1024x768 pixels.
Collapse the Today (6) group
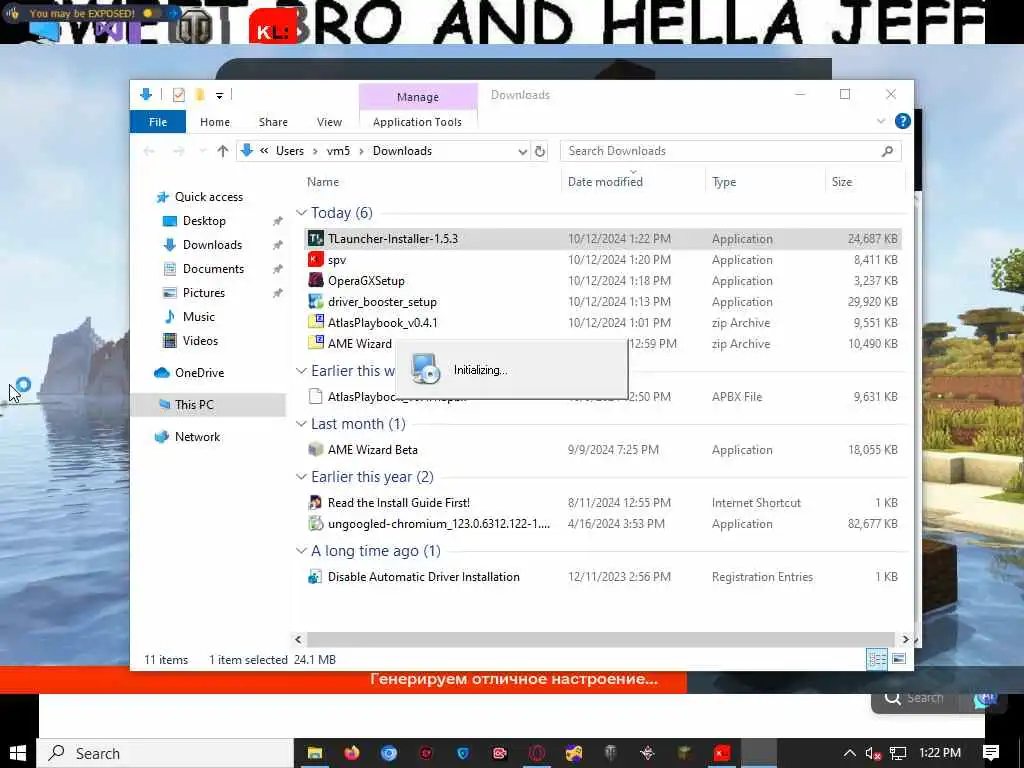click(301, 213)
